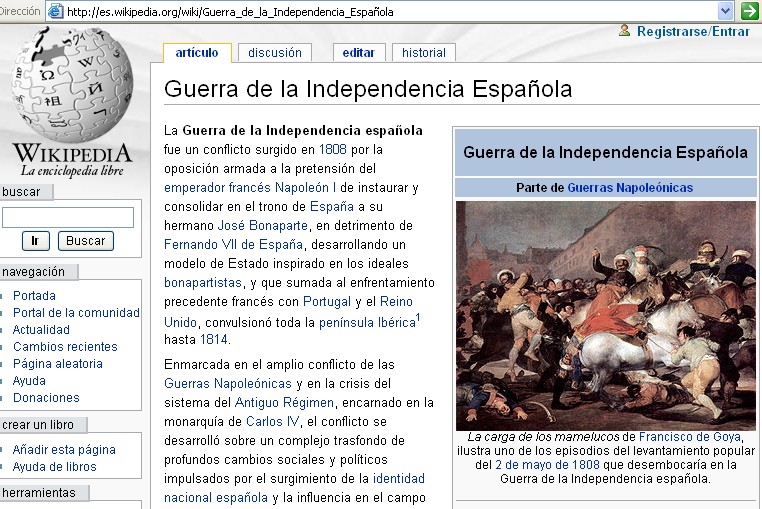Click the Buscar button
This screenshot has width=762, height=509.
pyautogui.click(x=86, y=241)
